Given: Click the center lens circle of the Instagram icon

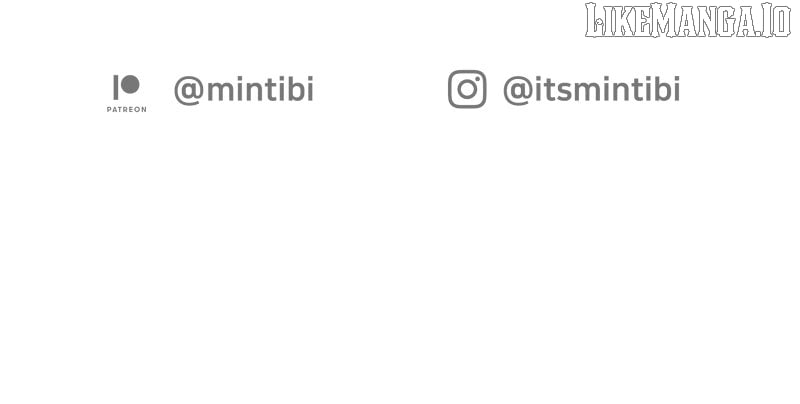Looking at the screenshot, I should point(467,90).
